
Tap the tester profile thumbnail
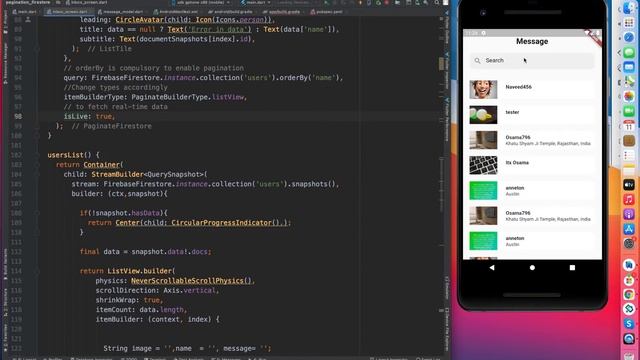coord(483,115)
